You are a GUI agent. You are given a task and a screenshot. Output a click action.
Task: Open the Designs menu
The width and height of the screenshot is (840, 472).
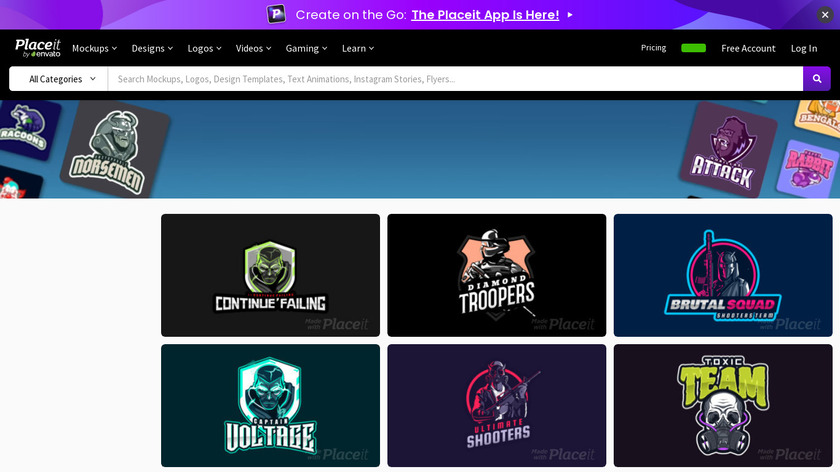(x=152, y=48)
